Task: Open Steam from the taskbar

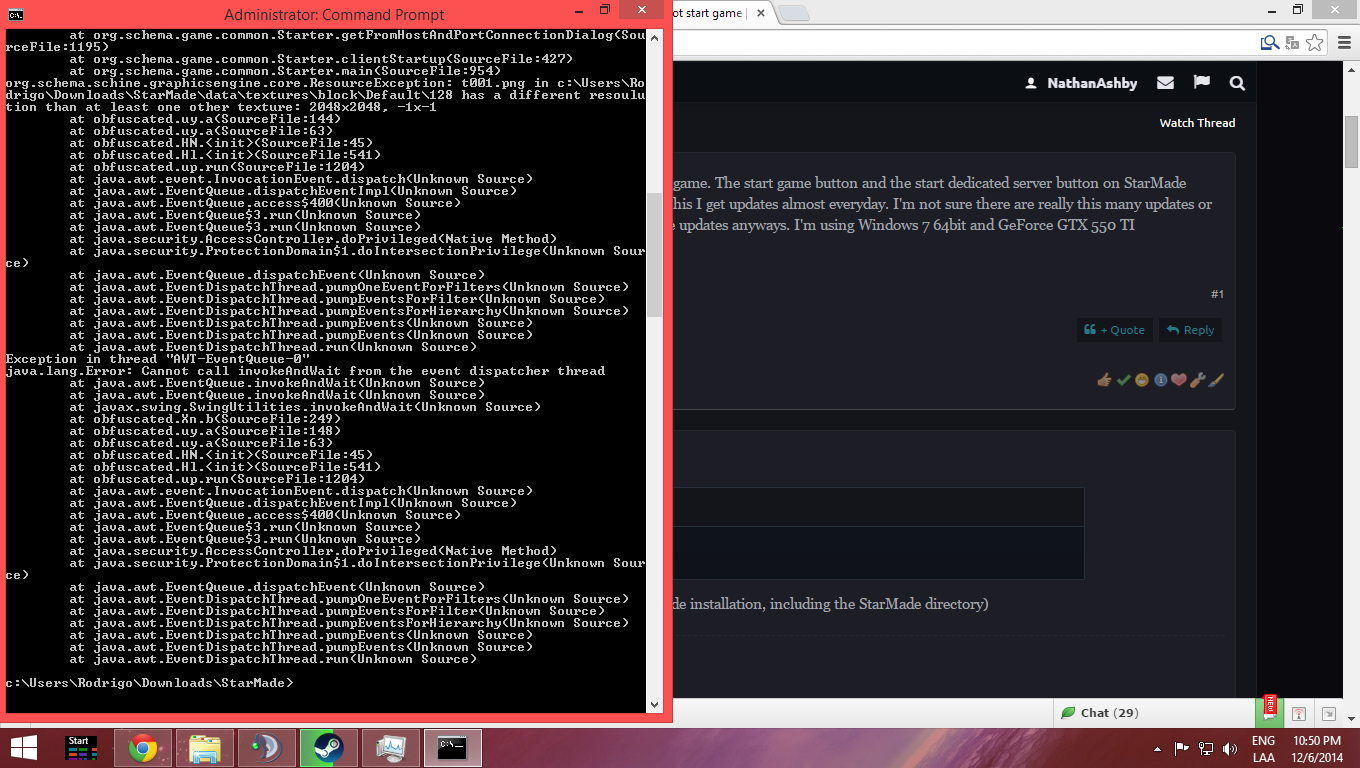Action: [x=322, y=748]
